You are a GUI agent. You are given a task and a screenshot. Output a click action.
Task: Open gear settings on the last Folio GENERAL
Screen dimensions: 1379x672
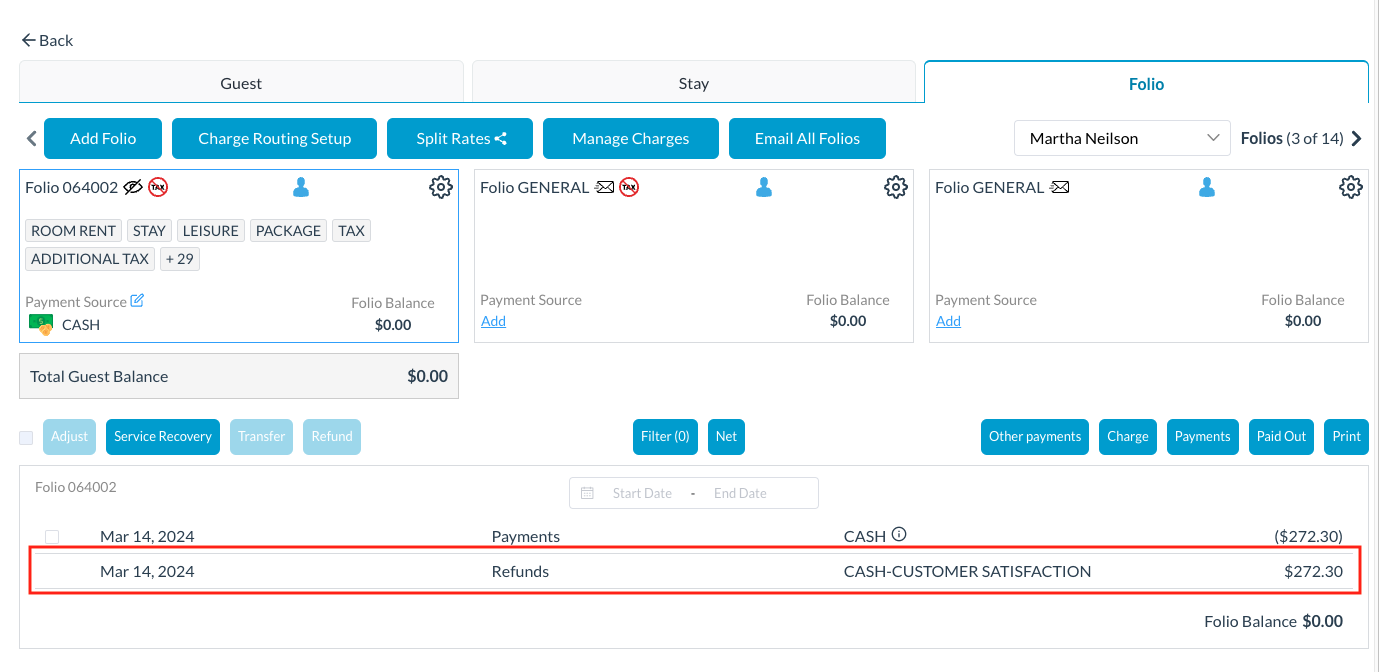[1350, 187]
